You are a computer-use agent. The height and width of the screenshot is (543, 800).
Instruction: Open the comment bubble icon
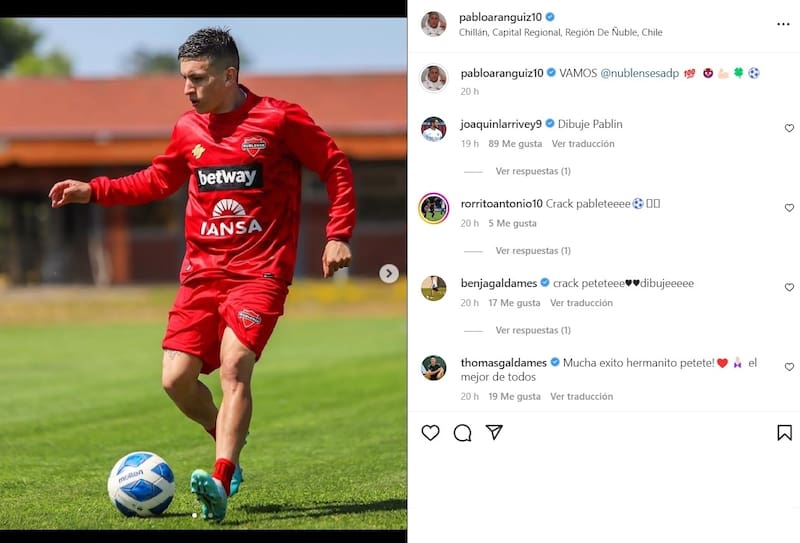coord(462,433)
